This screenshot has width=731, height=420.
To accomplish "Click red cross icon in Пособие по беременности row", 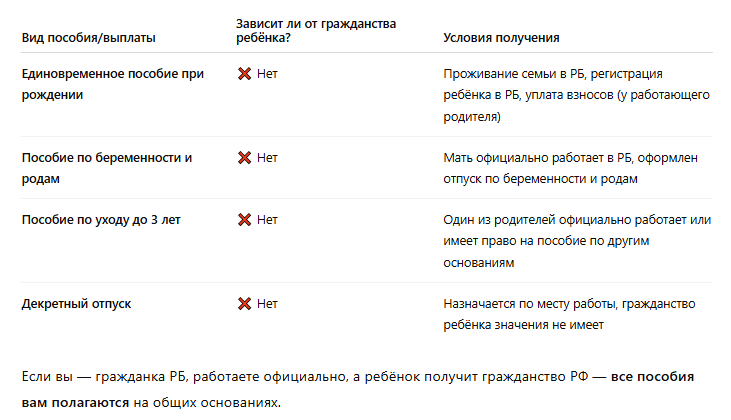I will 244,158.
